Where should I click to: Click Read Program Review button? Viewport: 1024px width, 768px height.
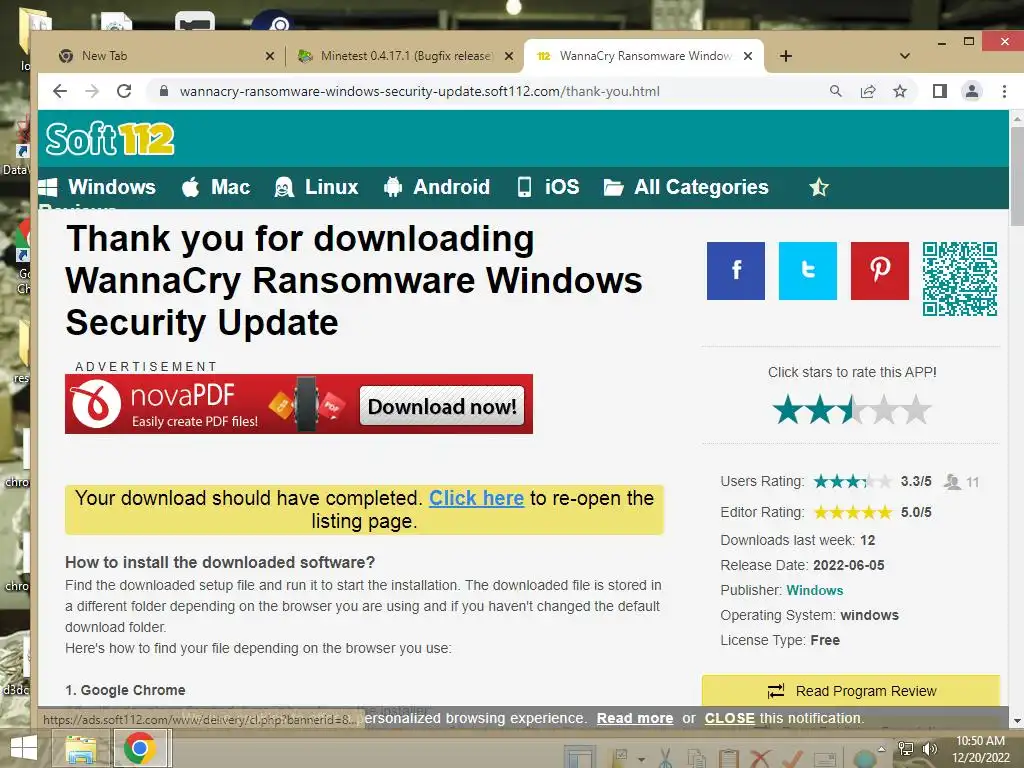(851, 690)
